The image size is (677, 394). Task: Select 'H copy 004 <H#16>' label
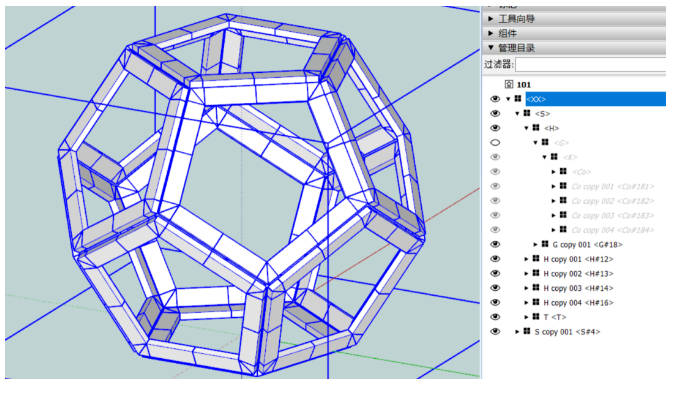(x=578, y=303)
